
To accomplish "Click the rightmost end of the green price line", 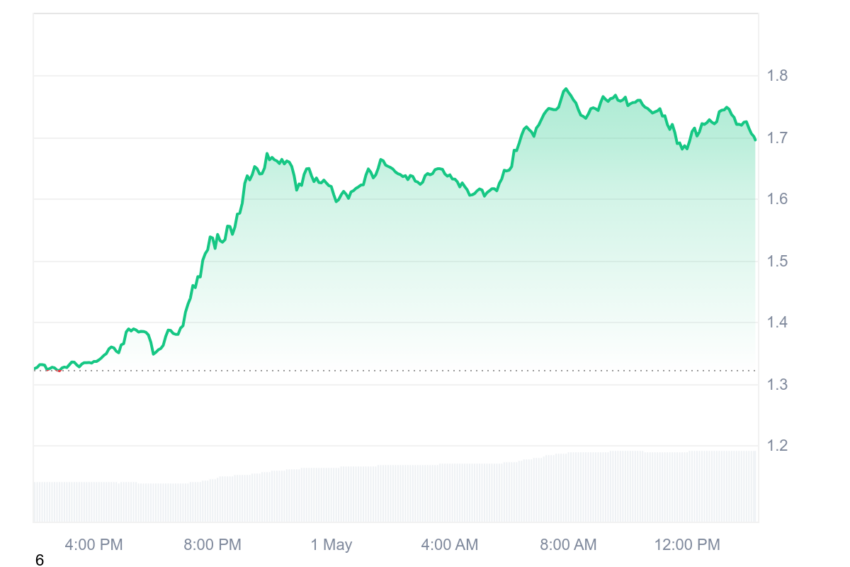I will [x=755, y=139].
